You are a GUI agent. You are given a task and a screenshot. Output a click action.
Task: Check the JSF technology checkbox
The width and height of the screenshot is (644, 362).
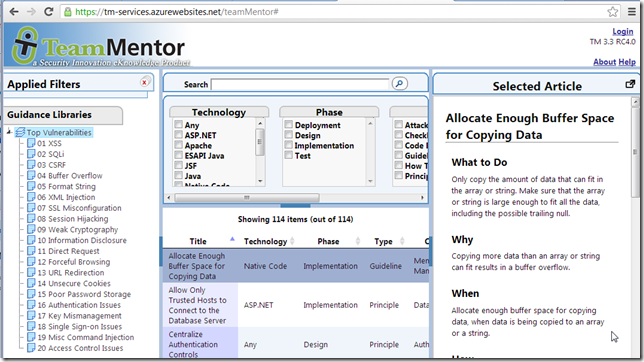[x=178, y=165]
